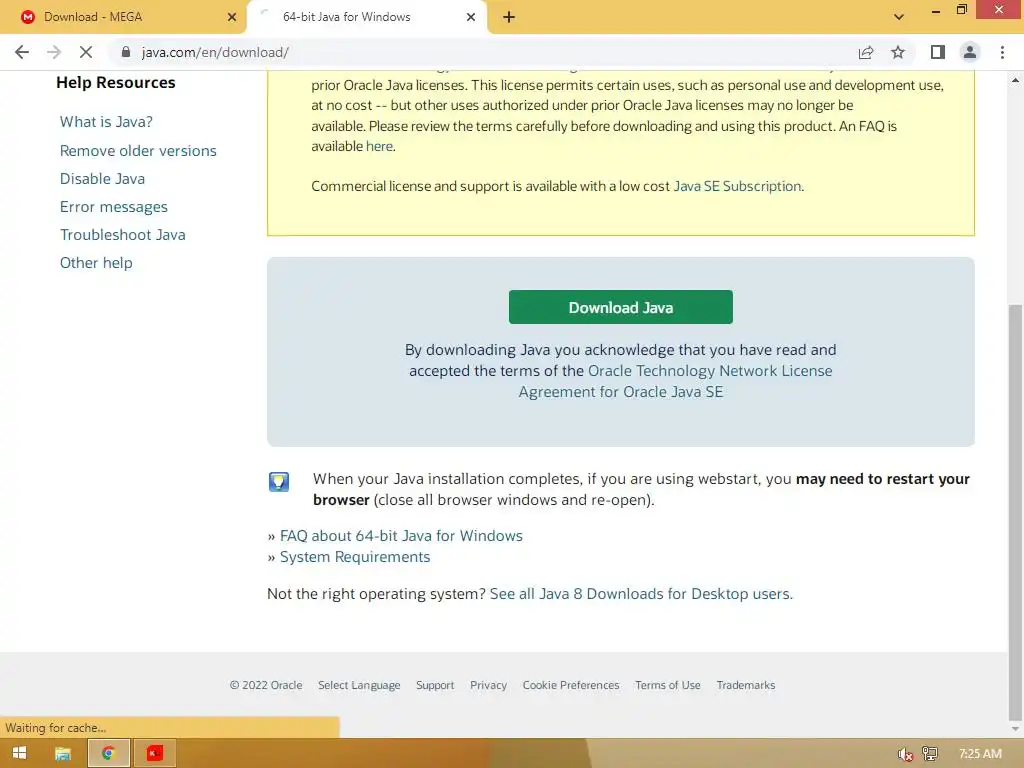Open the side panel icon
Viewport: 1024px width, 768px height.
coord(938,52)
